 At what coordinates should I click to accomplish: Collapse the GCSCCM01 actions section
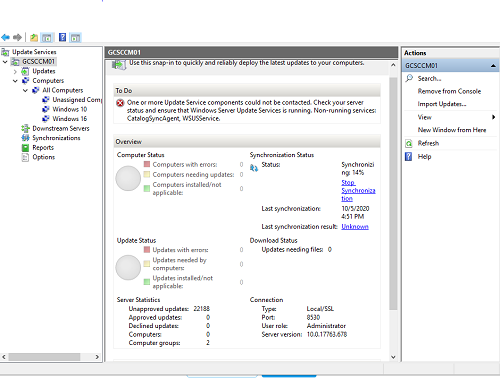click(x=493, y=66)
